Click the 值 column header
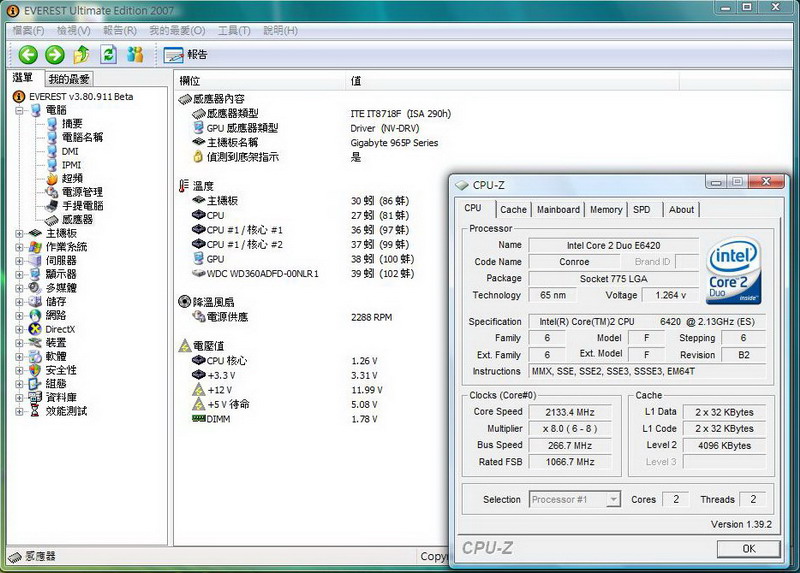 point(512,81)
